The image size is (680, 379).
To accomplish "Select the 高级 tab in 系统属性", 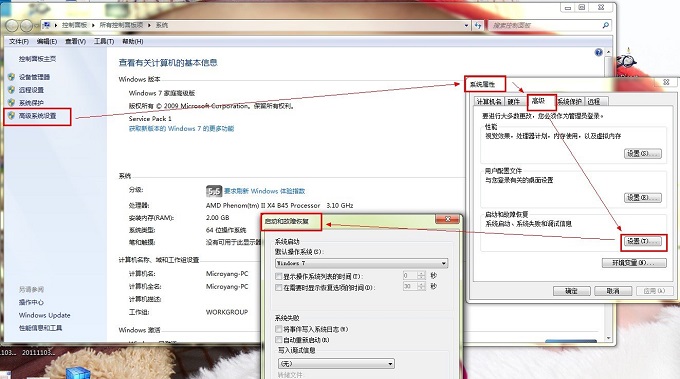I will 539,101.
